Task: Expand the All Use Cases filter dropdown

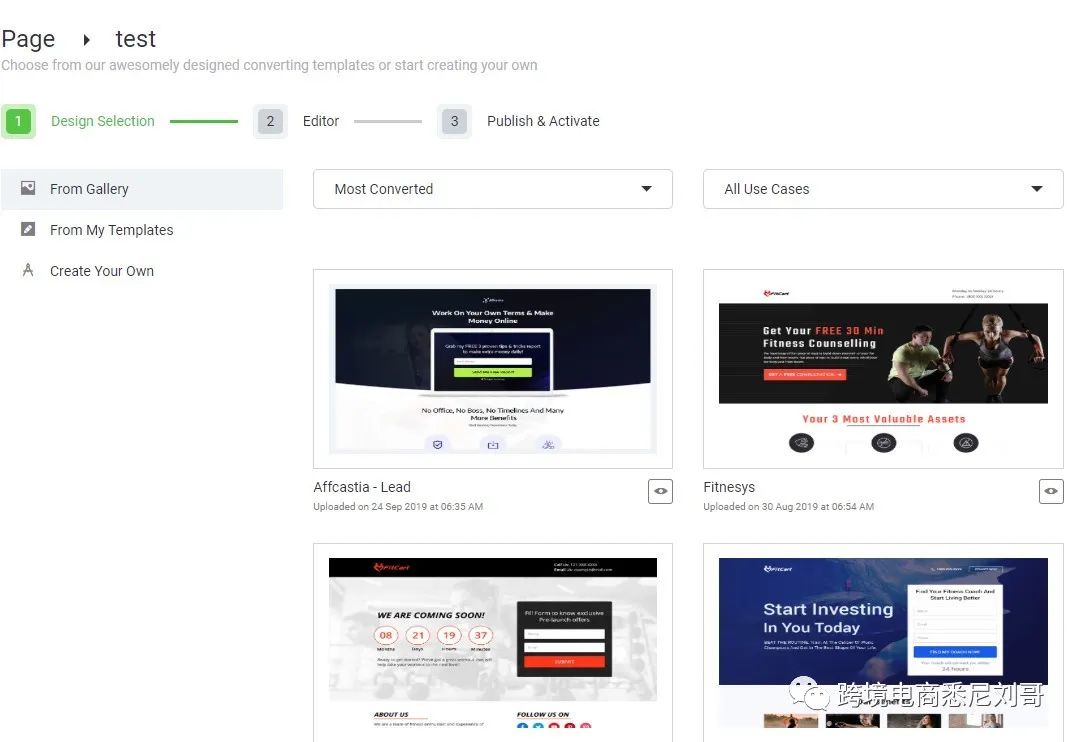Action: (882, 189)
